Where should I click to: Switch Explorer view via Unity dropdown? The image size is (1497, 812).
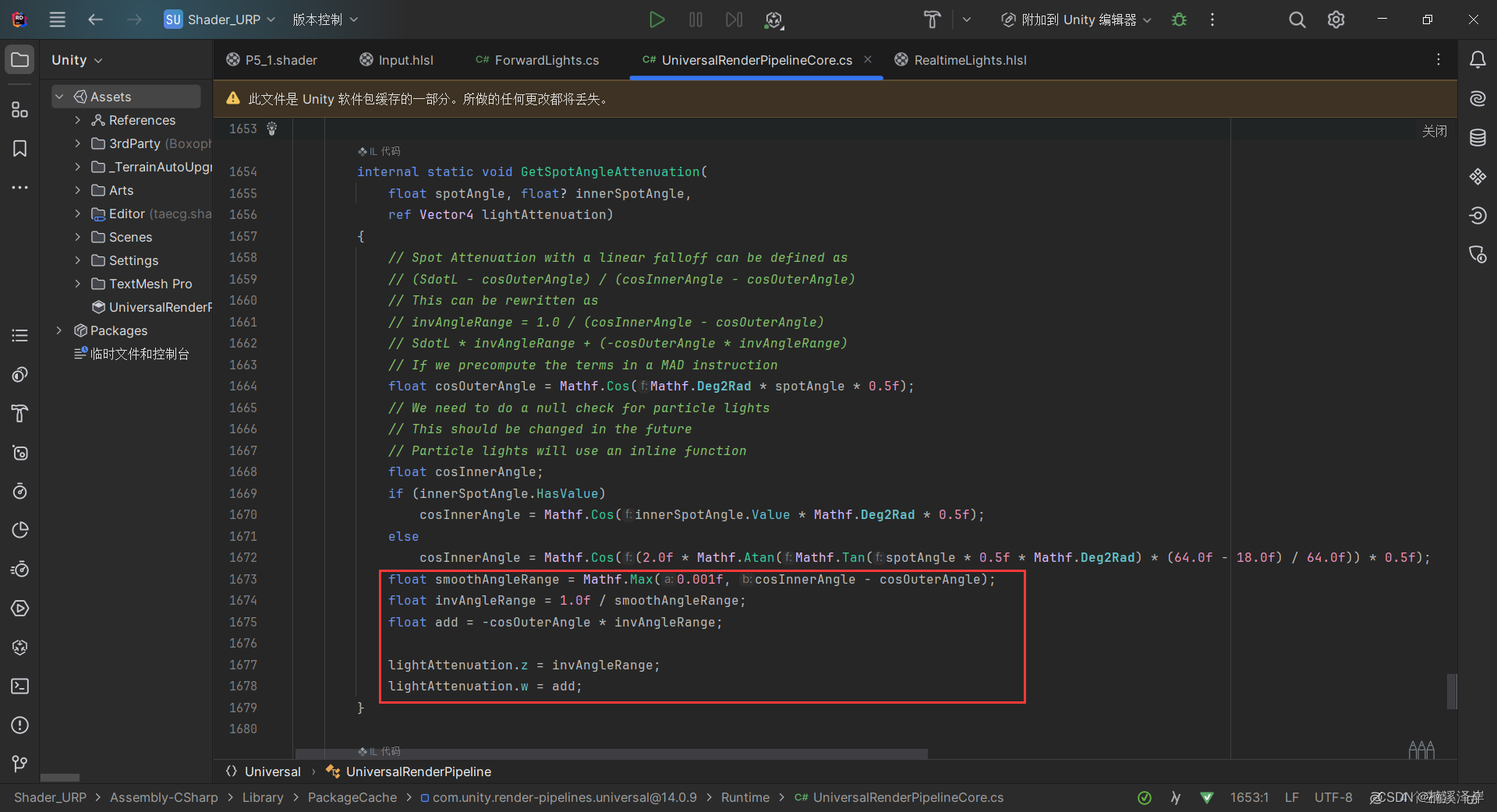76,60
